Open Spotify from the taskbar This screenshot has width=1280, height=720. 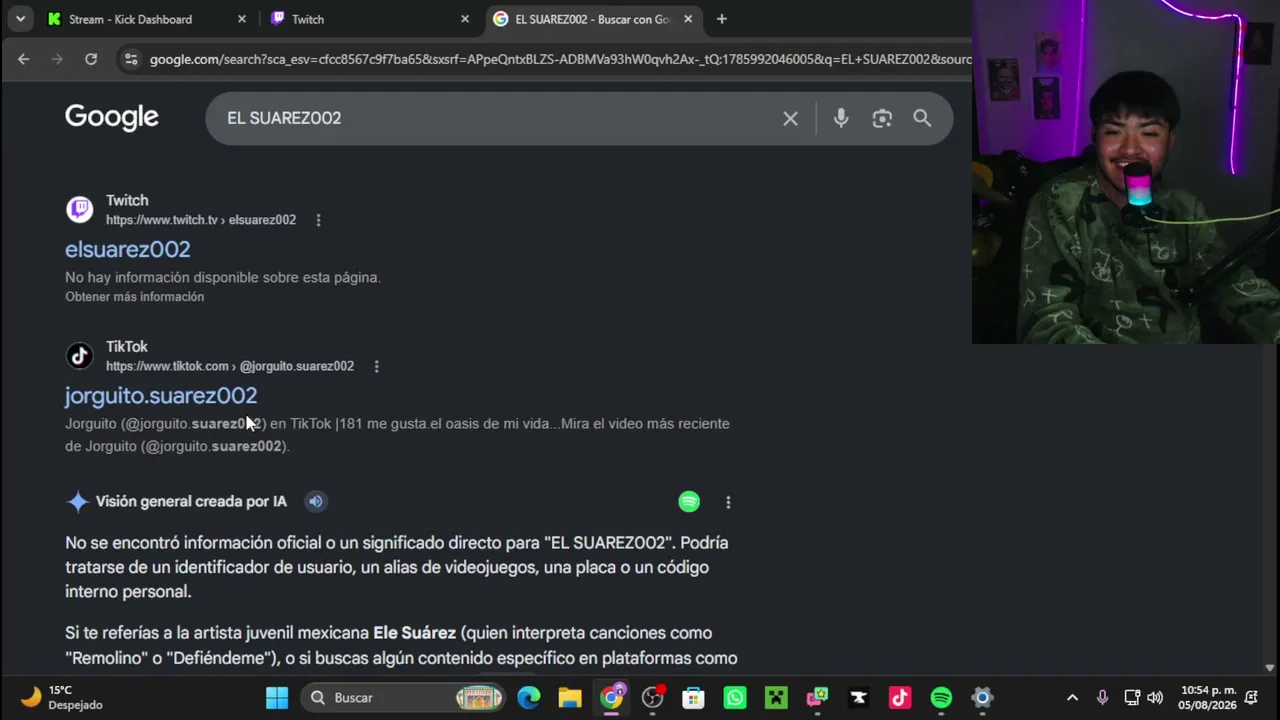click(941, 698)
